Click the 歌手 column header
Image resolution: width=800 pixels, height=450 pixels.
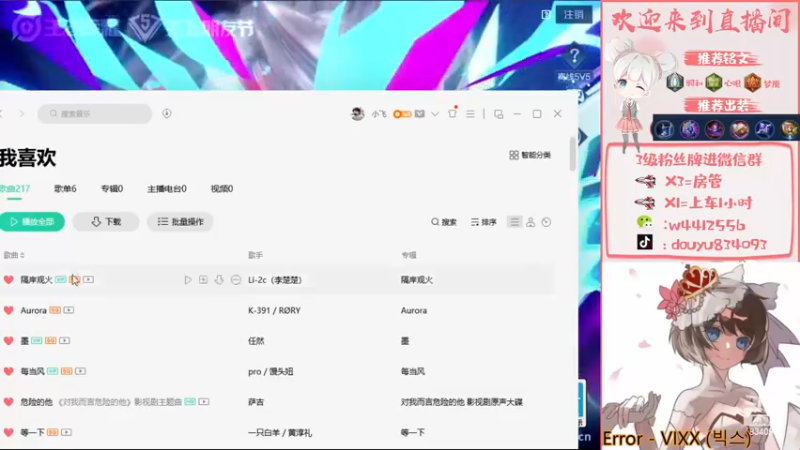click(255, 255)
